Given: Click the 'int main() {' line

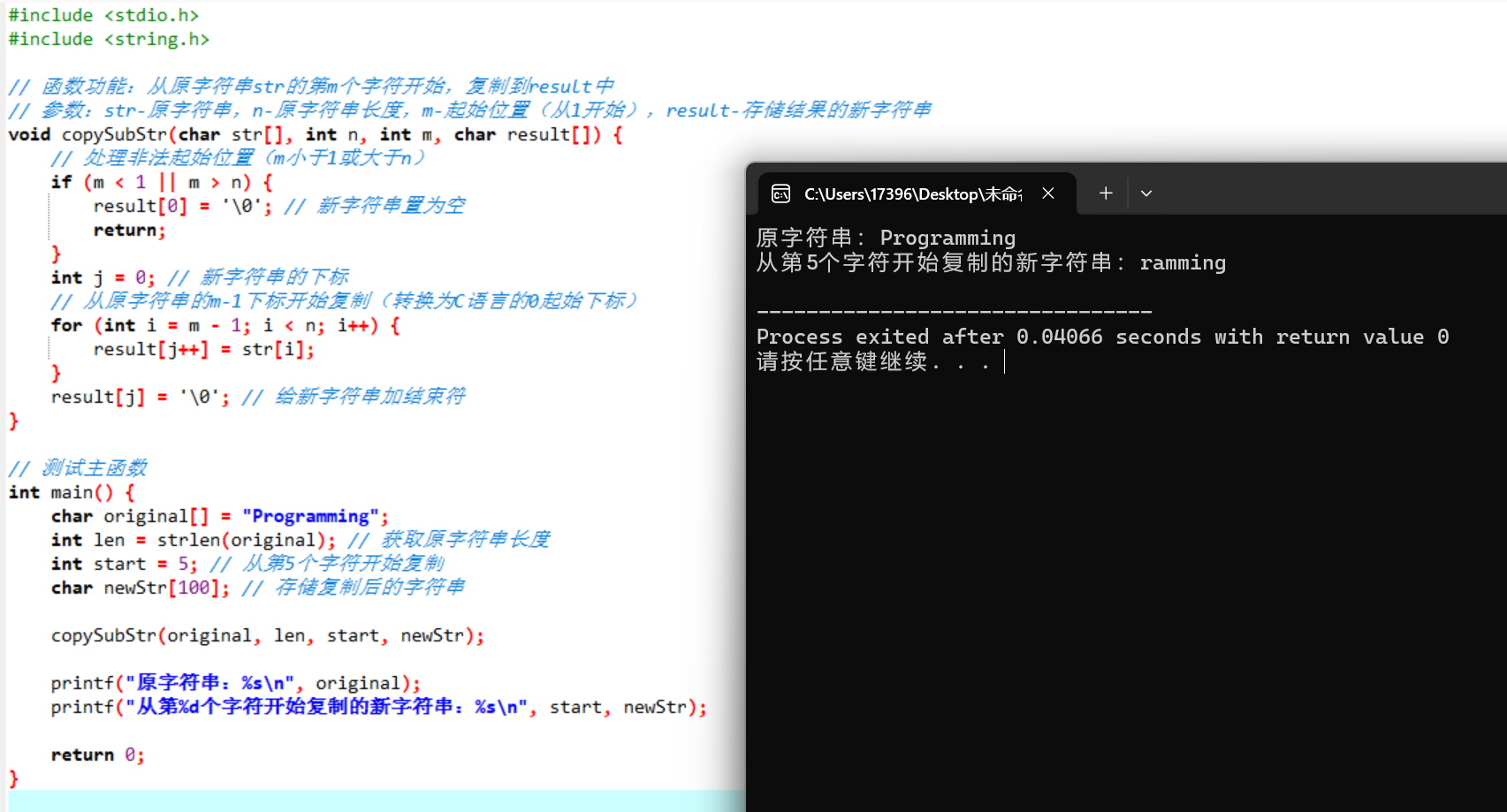Looking at the screenshot, I should coord(72,492).
